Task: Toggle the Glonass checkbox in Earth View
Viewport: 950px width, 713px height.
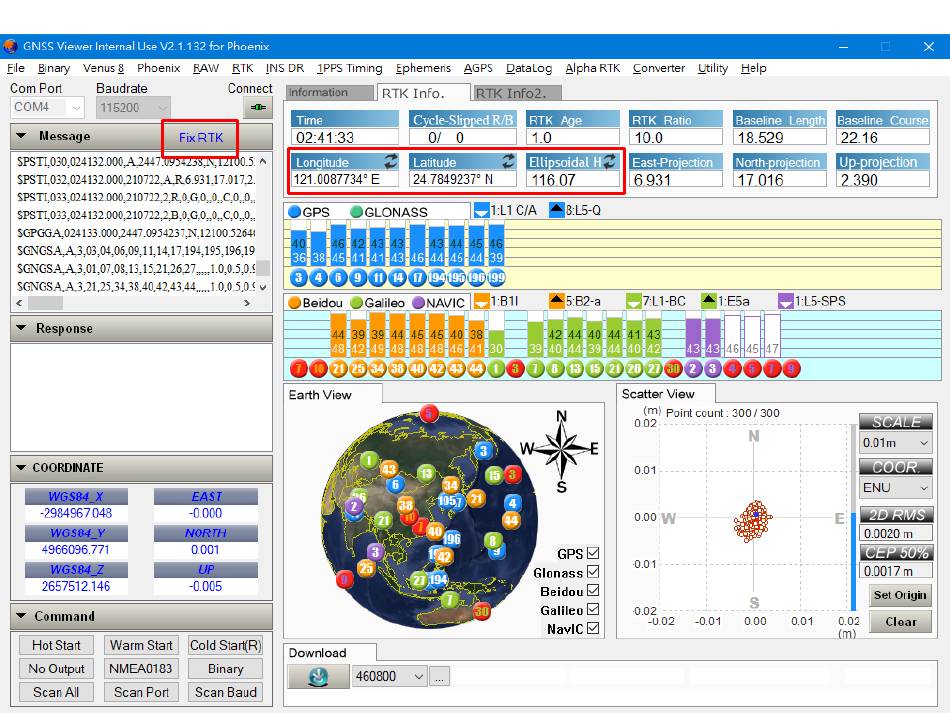Action: (x=593, y=572)
